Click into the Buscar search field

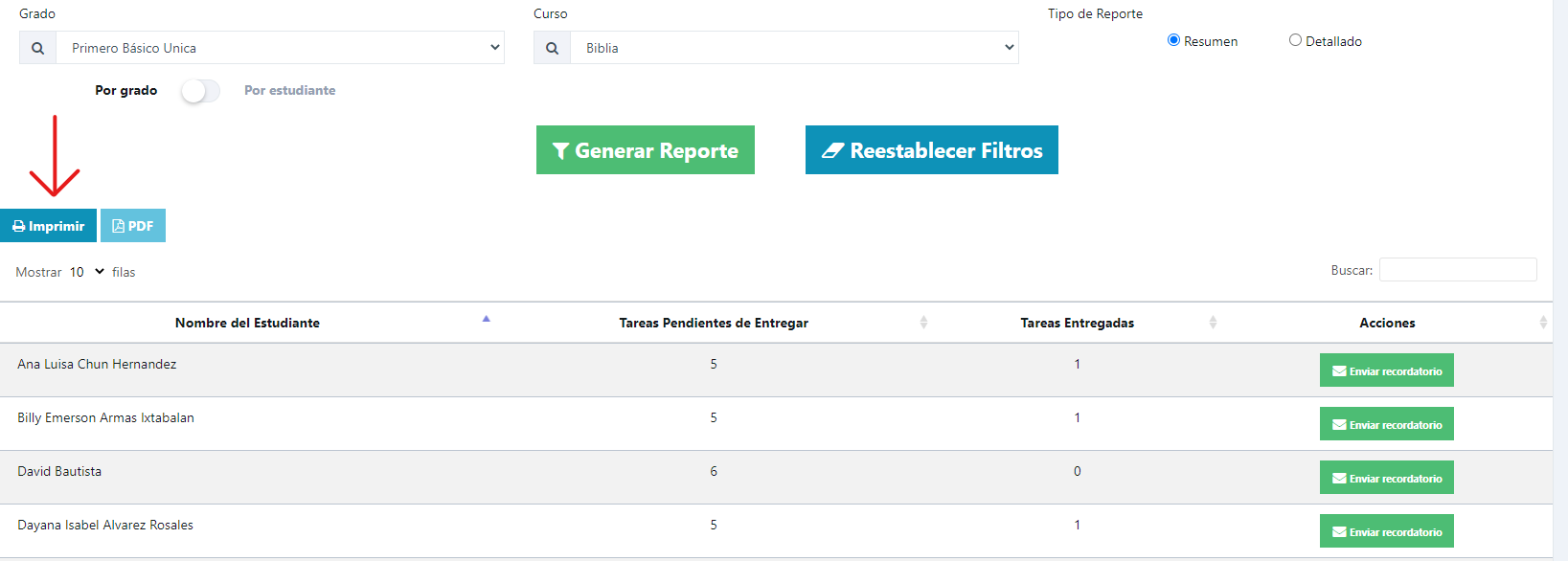click(1458, 270)
